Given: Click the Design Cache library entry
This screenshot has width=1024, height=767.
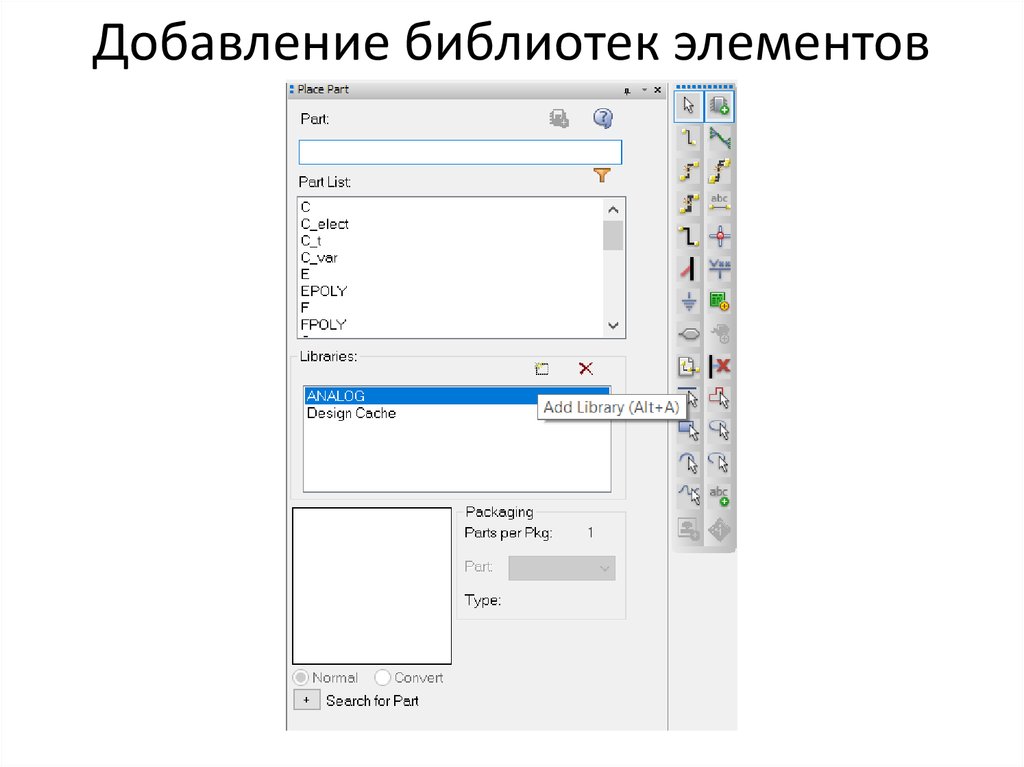Looking at the screenshot, I should 350,413.
